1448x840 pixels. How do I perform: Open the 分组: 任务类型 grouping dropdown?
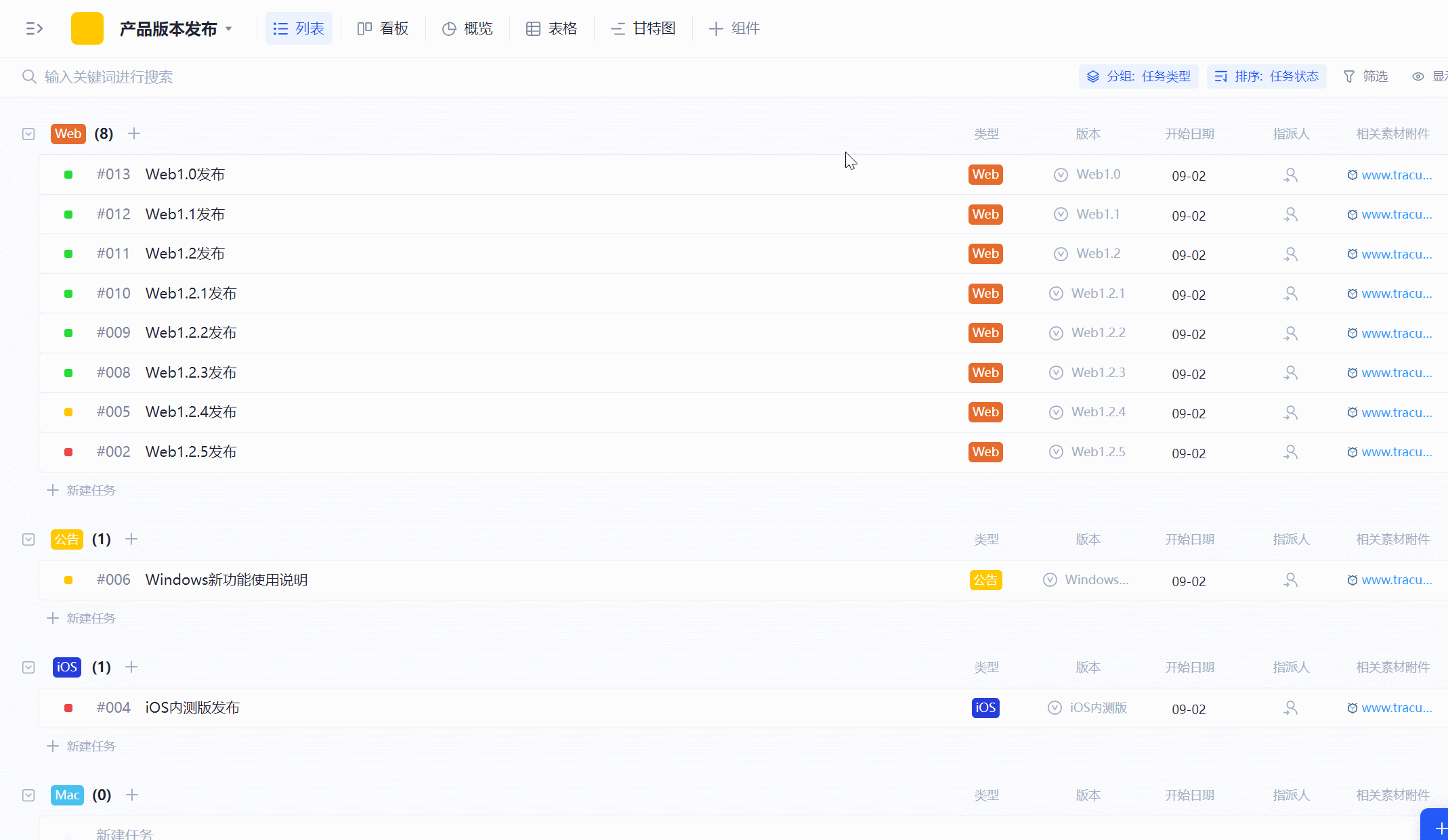click(1138, 76)
